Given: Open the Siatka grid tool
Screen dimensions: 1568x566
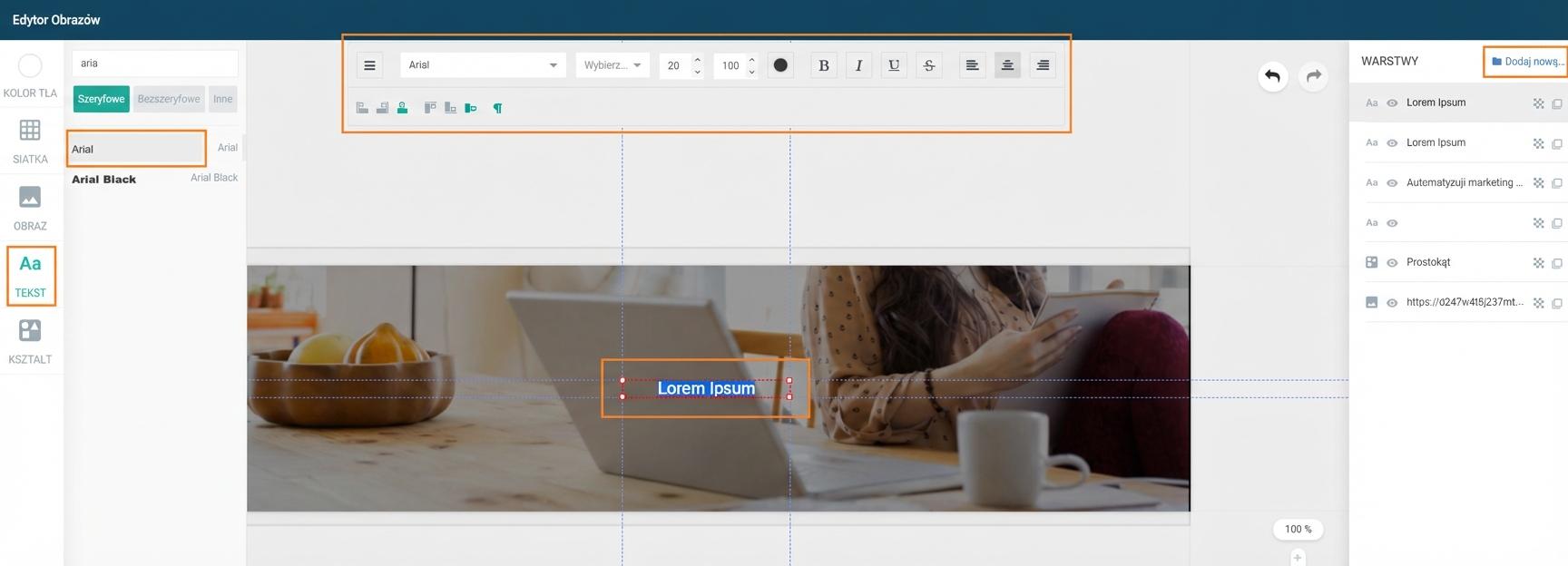Looking at the screenshot, I should 30,141.
